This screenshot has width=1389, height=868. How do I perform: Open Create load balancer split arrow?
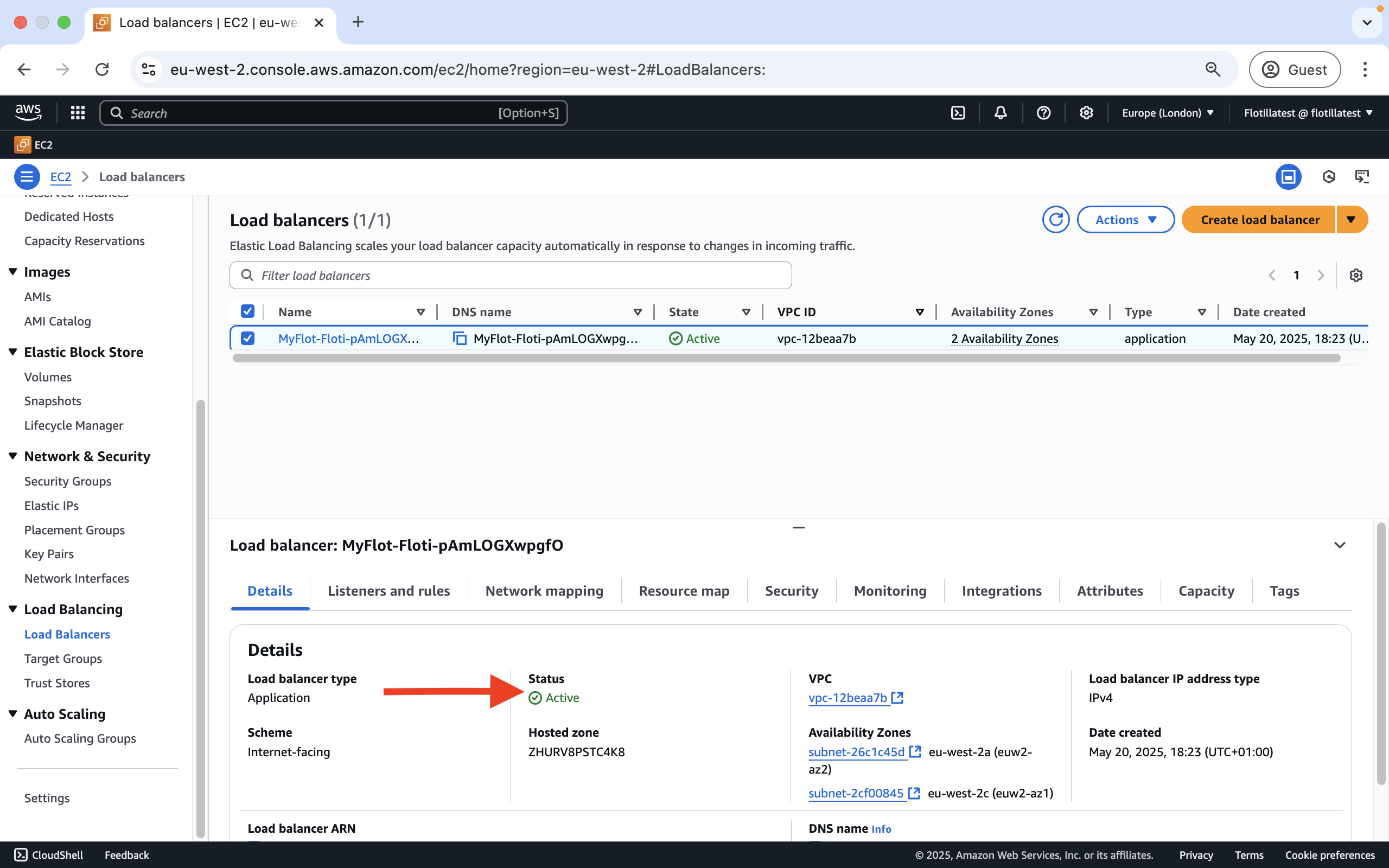(x=1351, y=220)
